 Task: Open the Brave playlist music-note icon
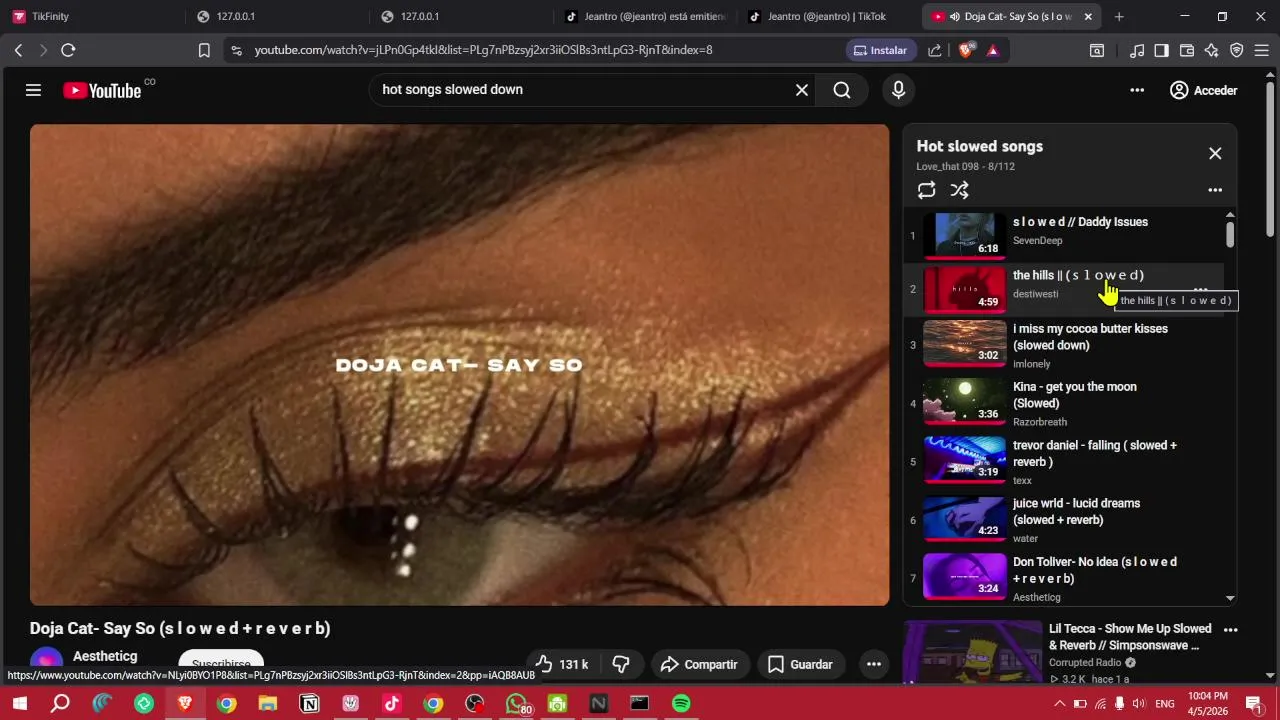tap(1137, 50)
